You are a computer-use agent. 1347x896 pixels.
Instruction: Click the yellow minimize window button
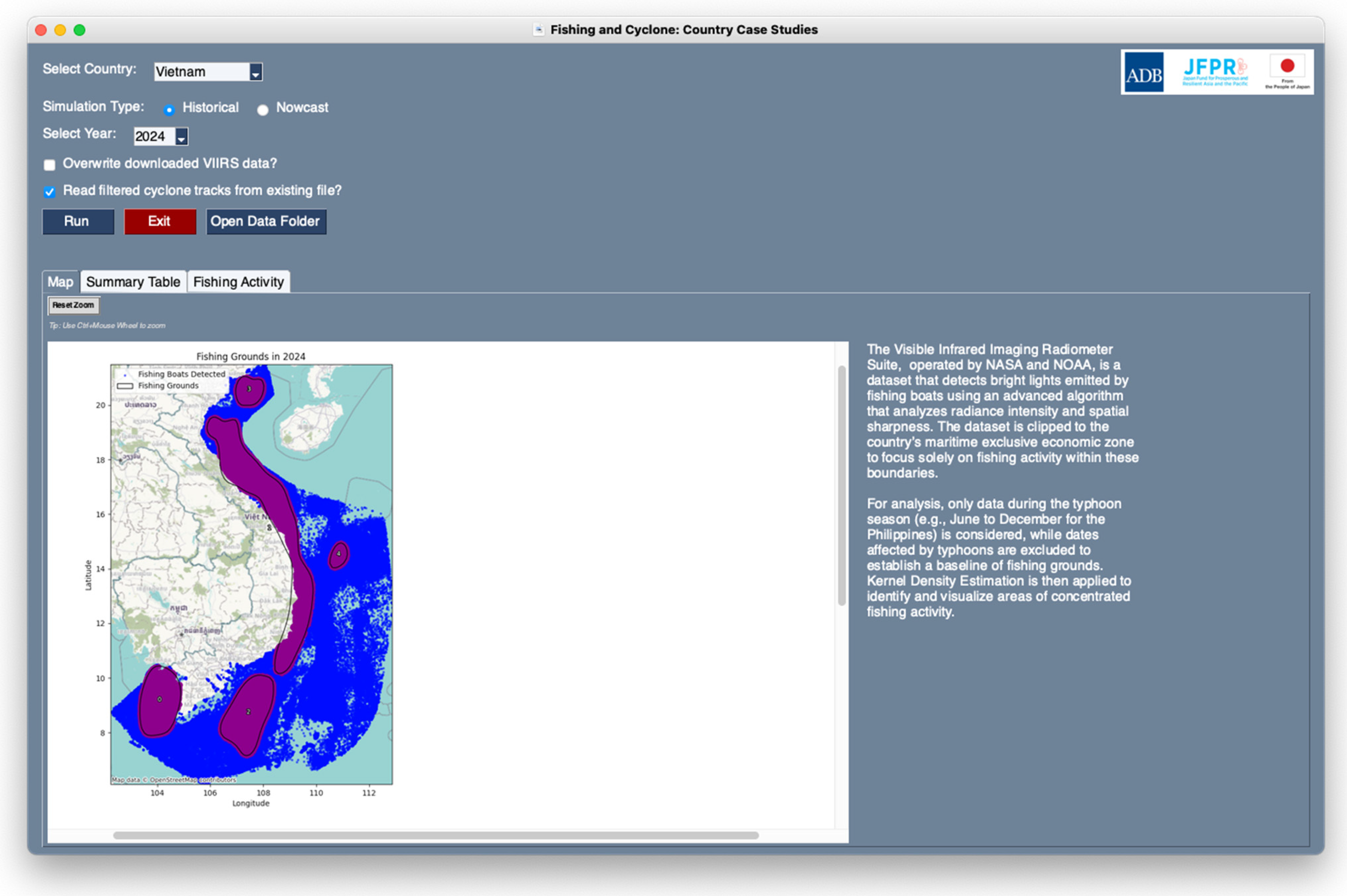click(60, 30)
